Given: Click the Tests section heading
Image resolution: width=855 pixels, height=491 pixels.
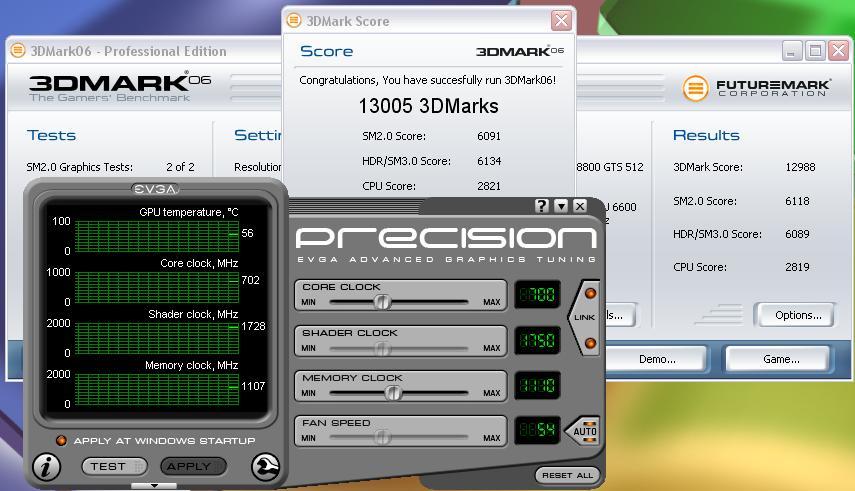Looking at the screenshot, I should click(51, 135).
